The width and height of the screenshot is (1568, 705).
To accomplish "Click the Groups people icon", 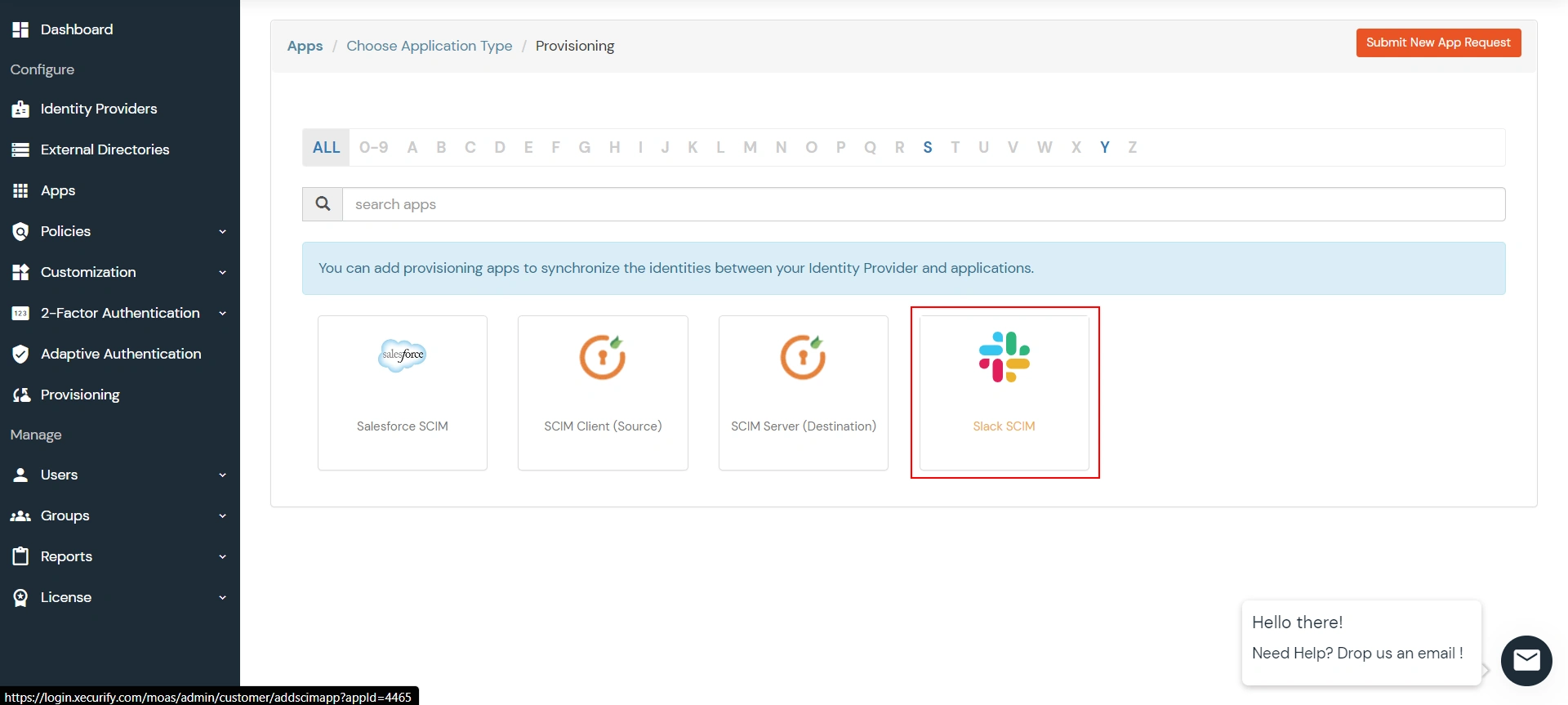I will tap(20, 515).
